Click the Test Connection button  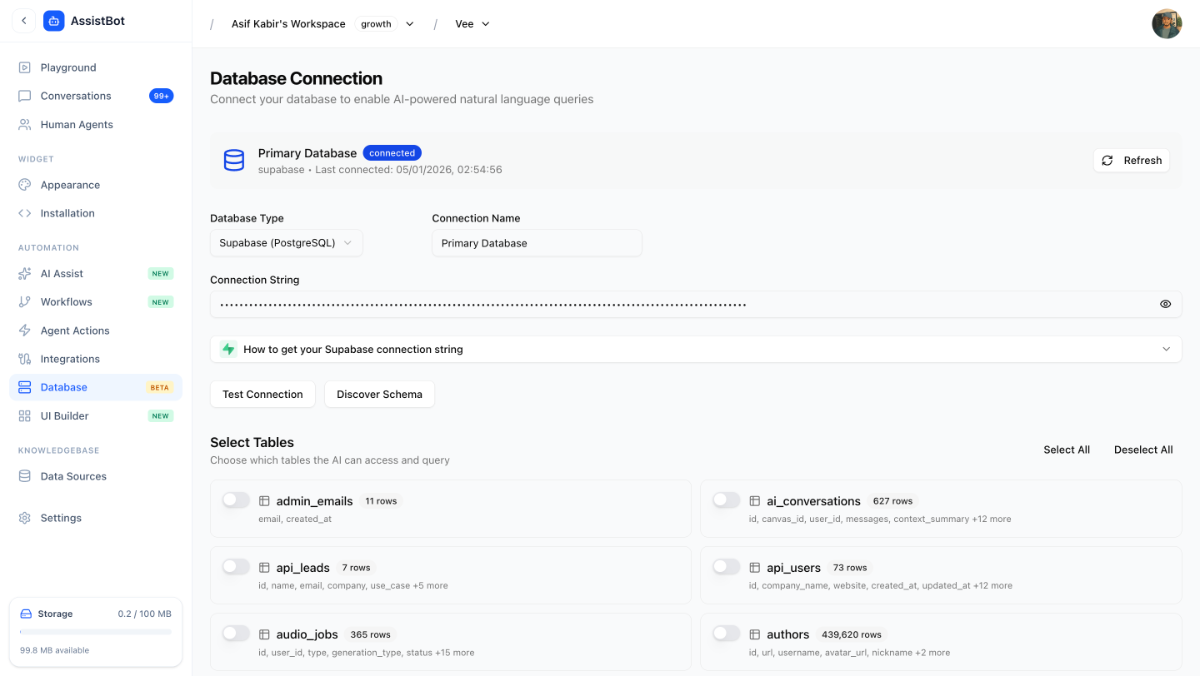pyautogui.click(x=263, y=394)
